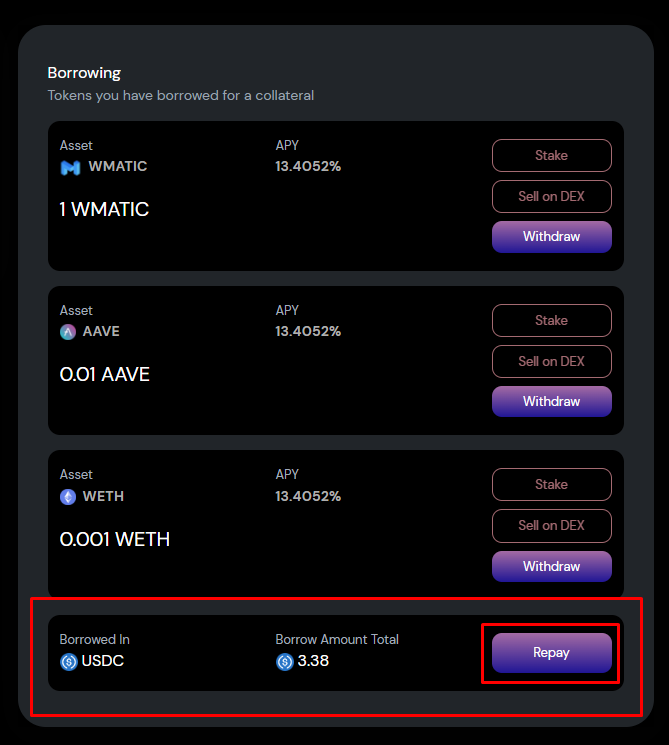Sell WETH on DEX
The height and width of the screenshot is (745, 669).
[552, 525]
